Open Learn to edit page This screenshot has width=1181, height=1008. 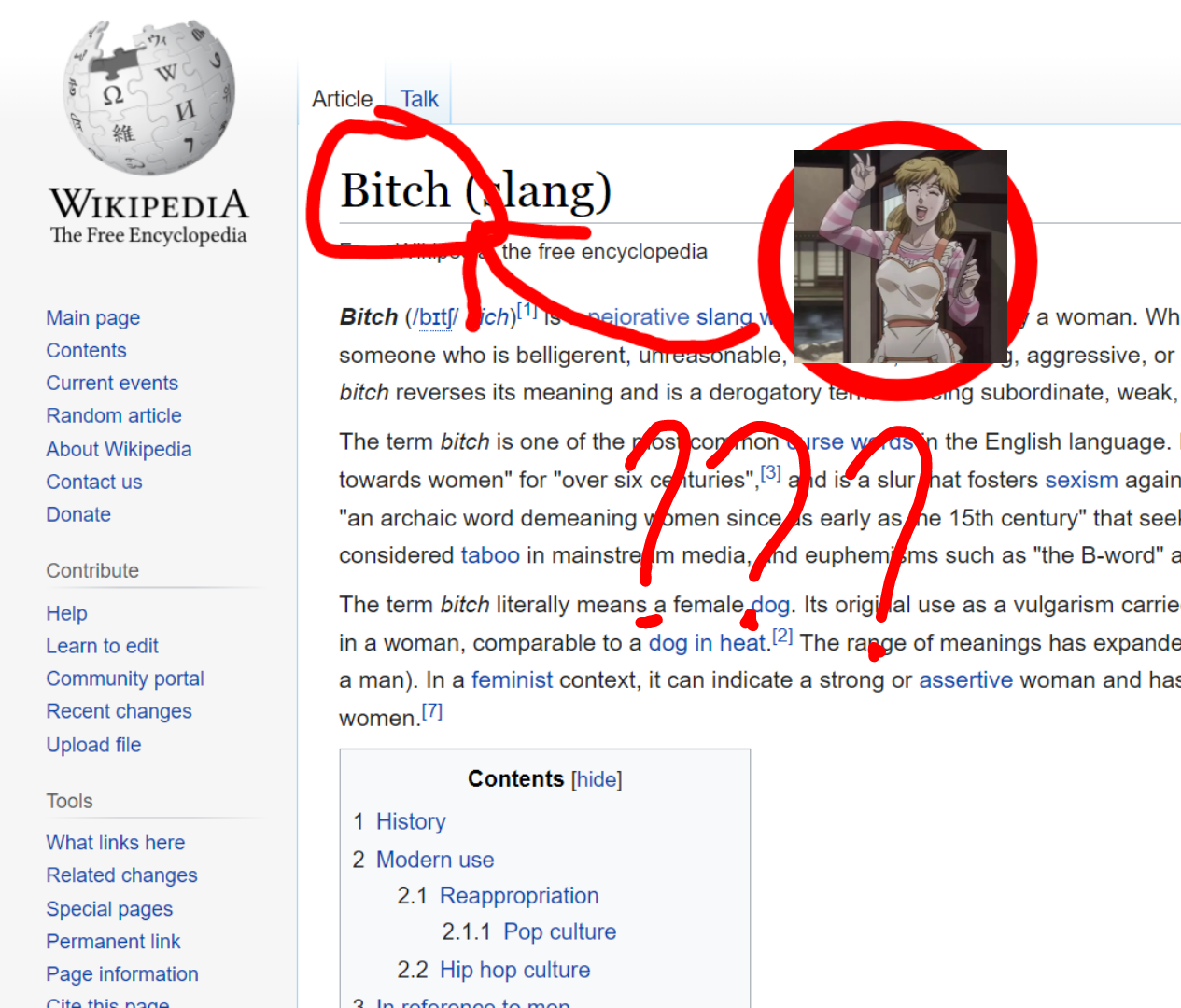103,647
